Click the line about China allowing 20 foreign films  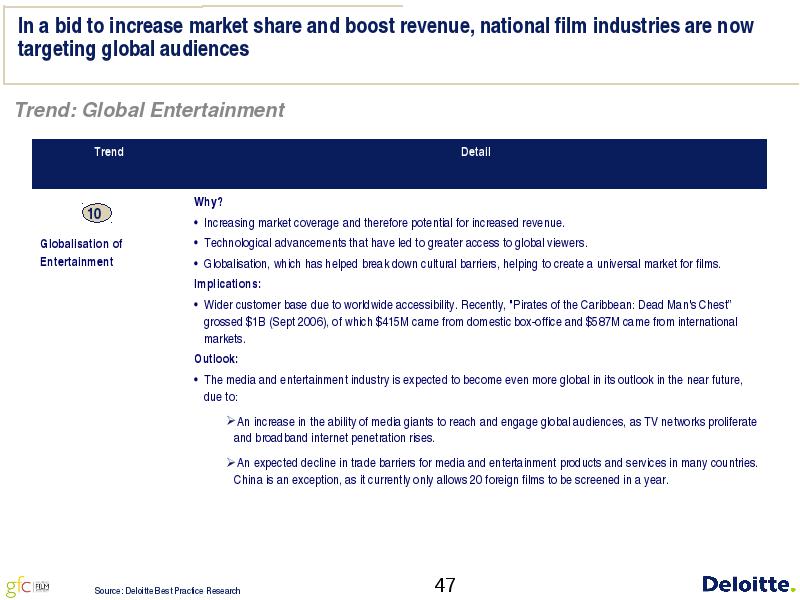coord(451,480)
